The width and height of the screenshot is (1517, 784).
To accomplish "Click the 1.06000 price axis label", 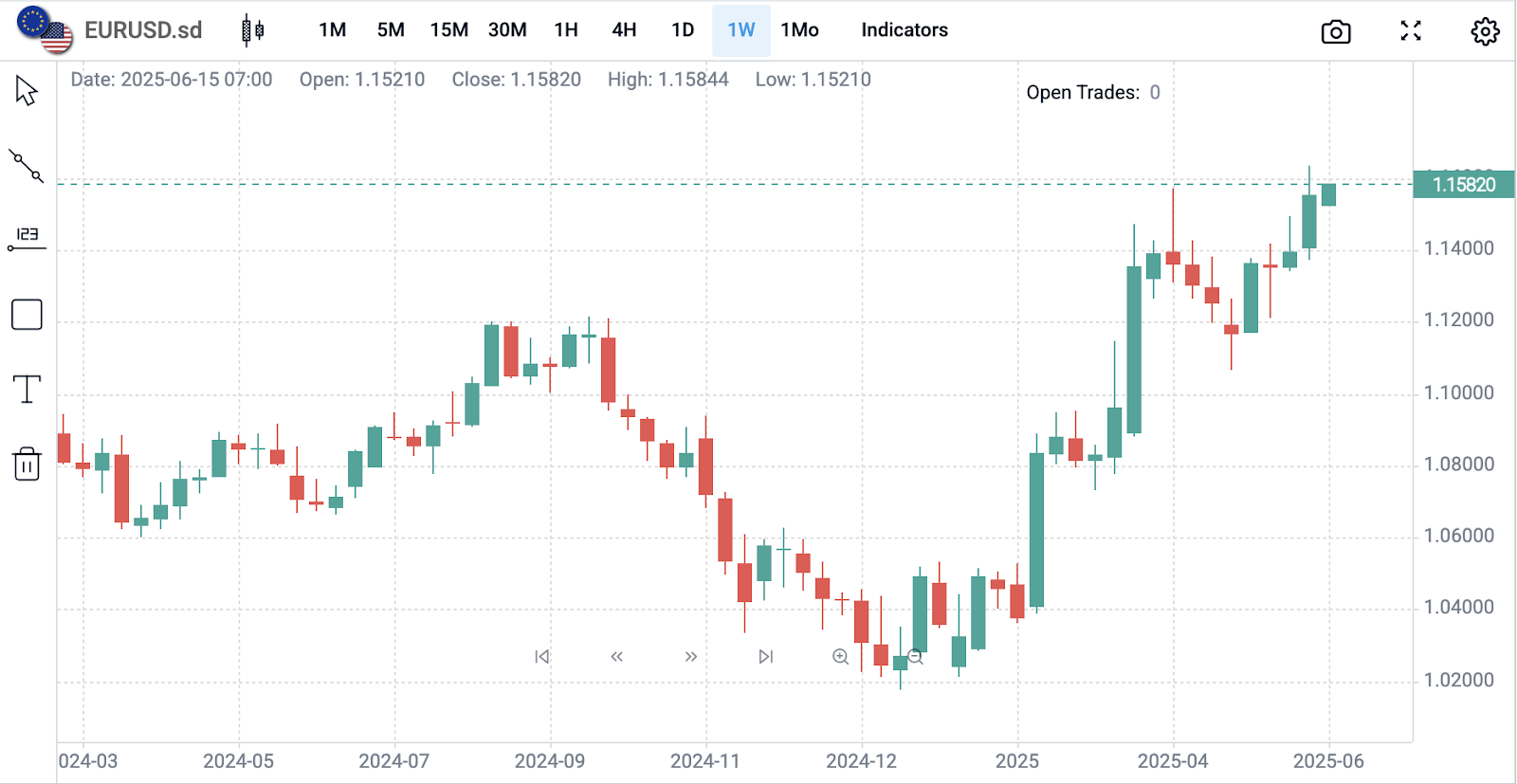I will (x=1459, y=536).
